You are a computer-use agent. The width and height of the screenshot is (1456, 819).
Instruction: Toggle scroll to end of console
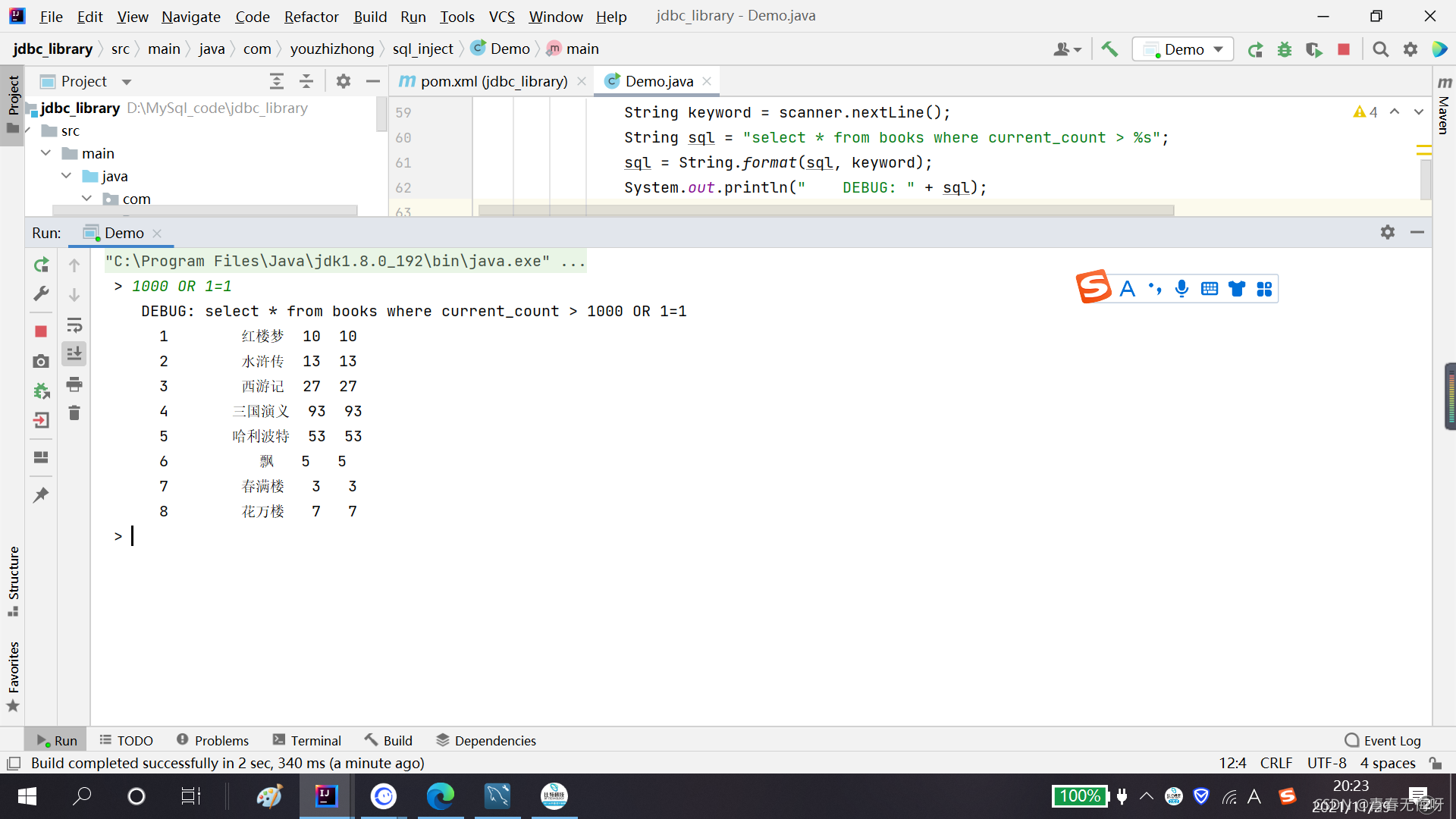click(x=74, y=354)
